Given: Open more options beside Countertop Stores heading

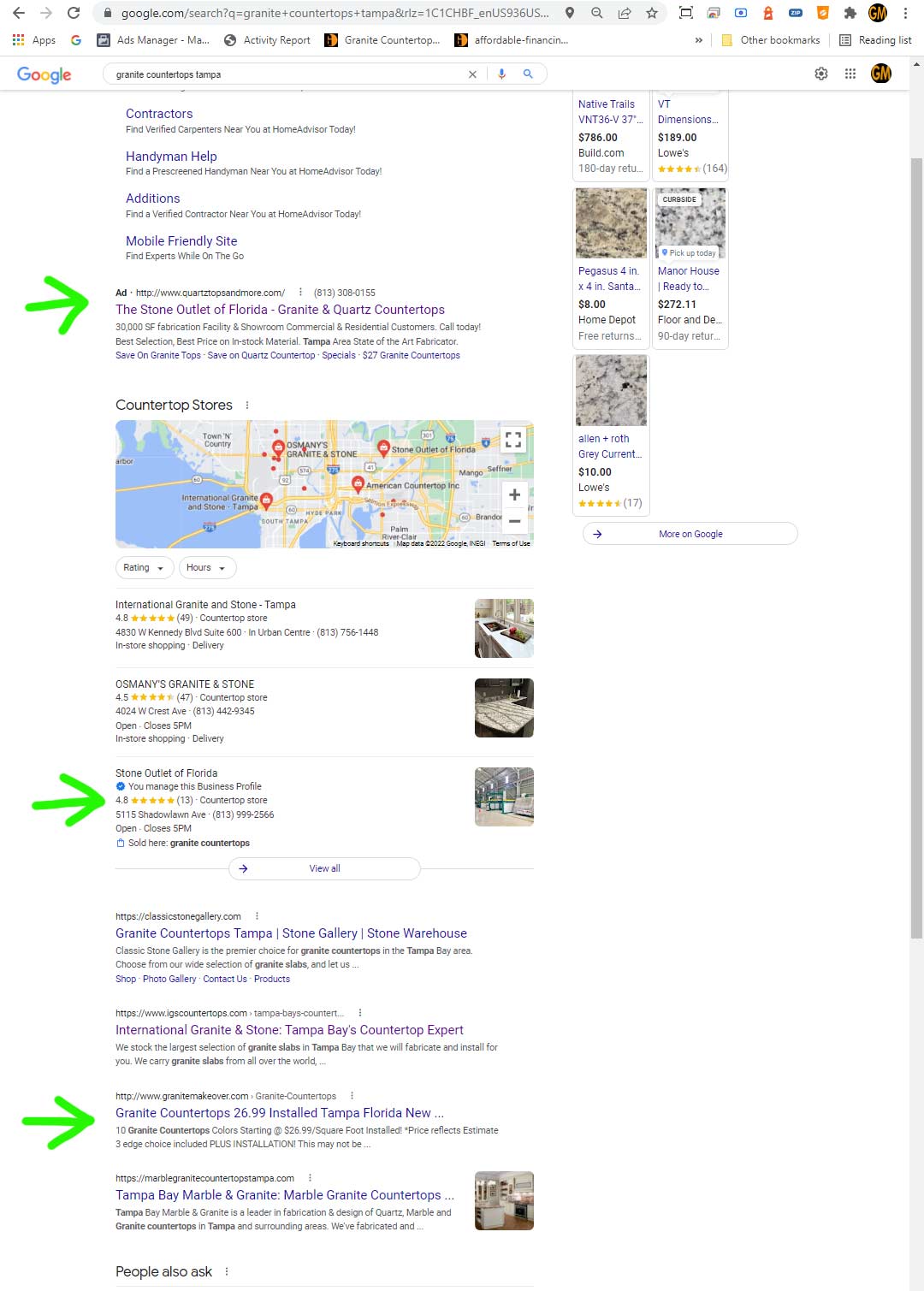Looking at the screenshot, I should pos(247,406).
